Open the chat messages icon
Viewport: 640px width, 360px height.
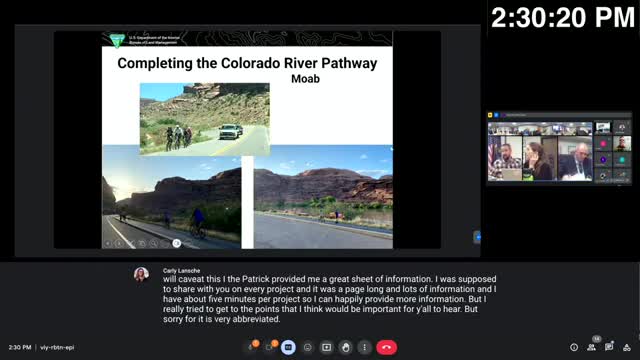(609, 347)
